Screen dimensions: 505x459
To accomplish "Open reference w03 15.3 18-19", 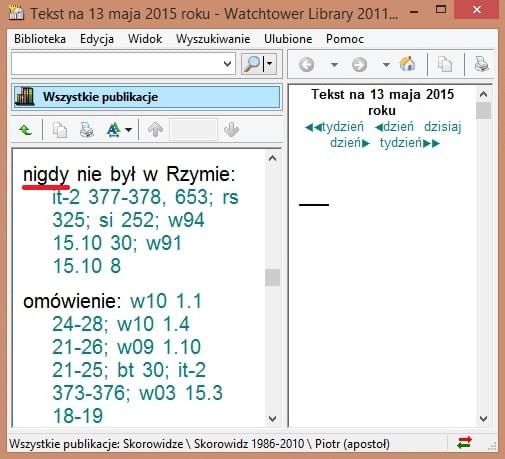I will (138, 404).
